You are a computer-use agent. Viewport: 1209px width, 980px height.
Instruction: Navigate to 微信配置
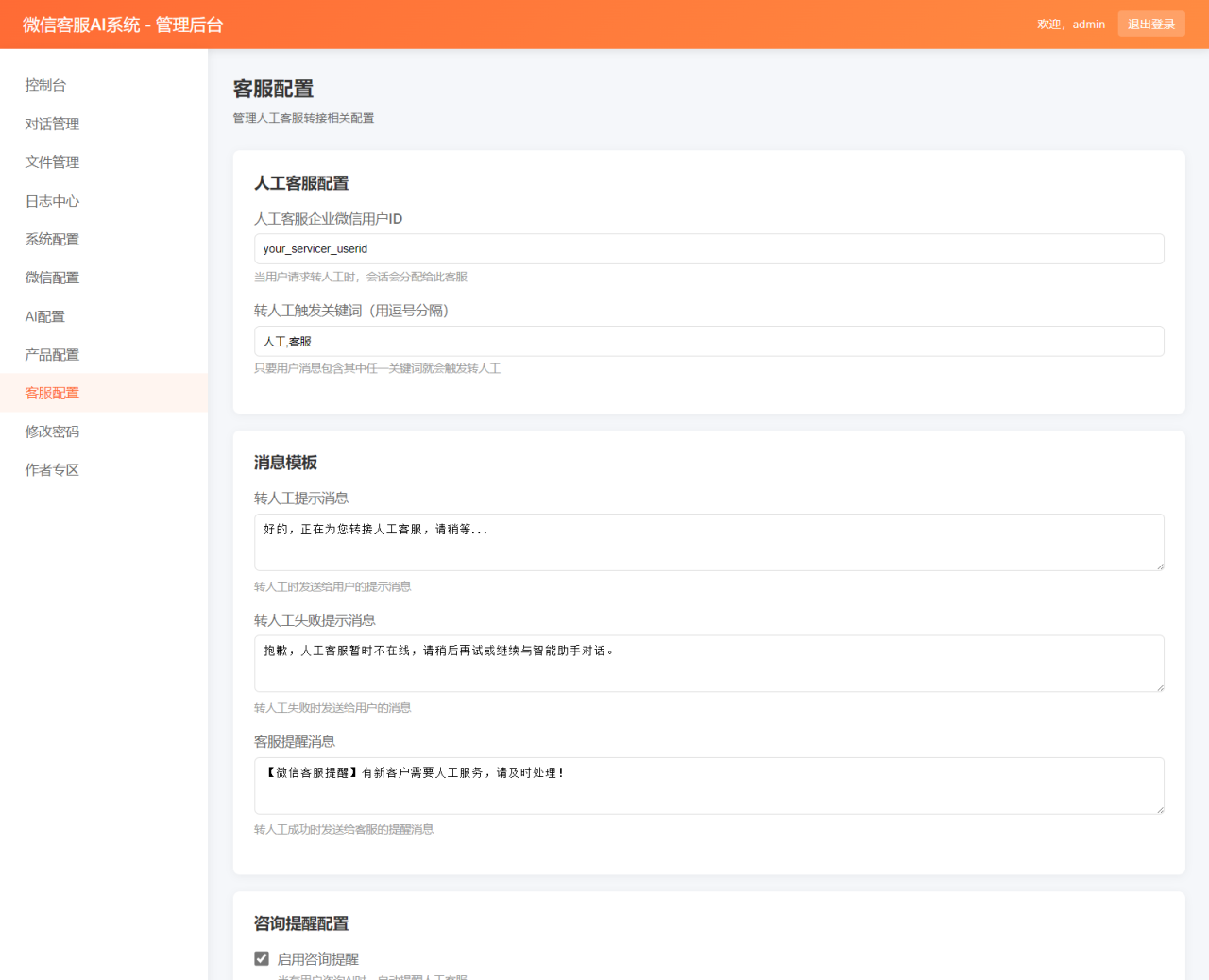(52, 277)
